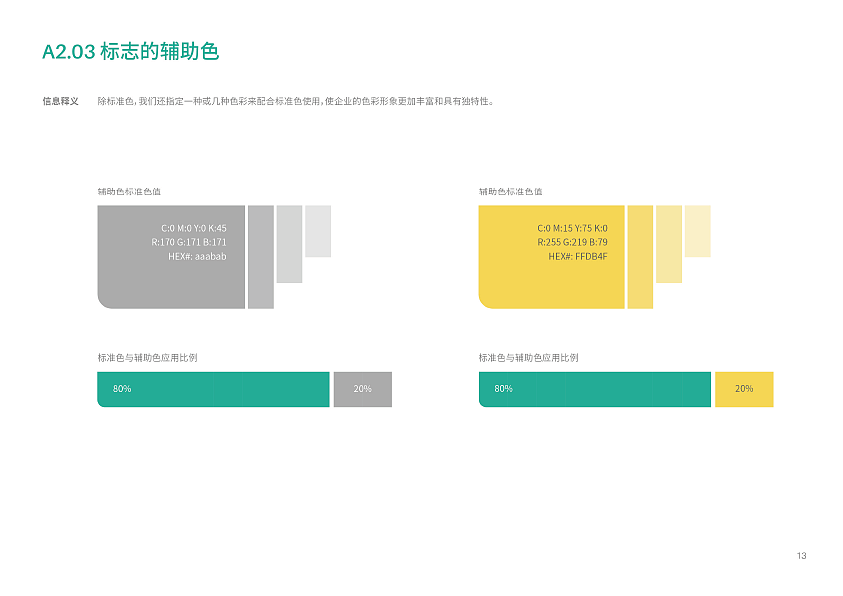Click the description sentence starting '除标准色'
843x596 pixels.
coord(295,101)
